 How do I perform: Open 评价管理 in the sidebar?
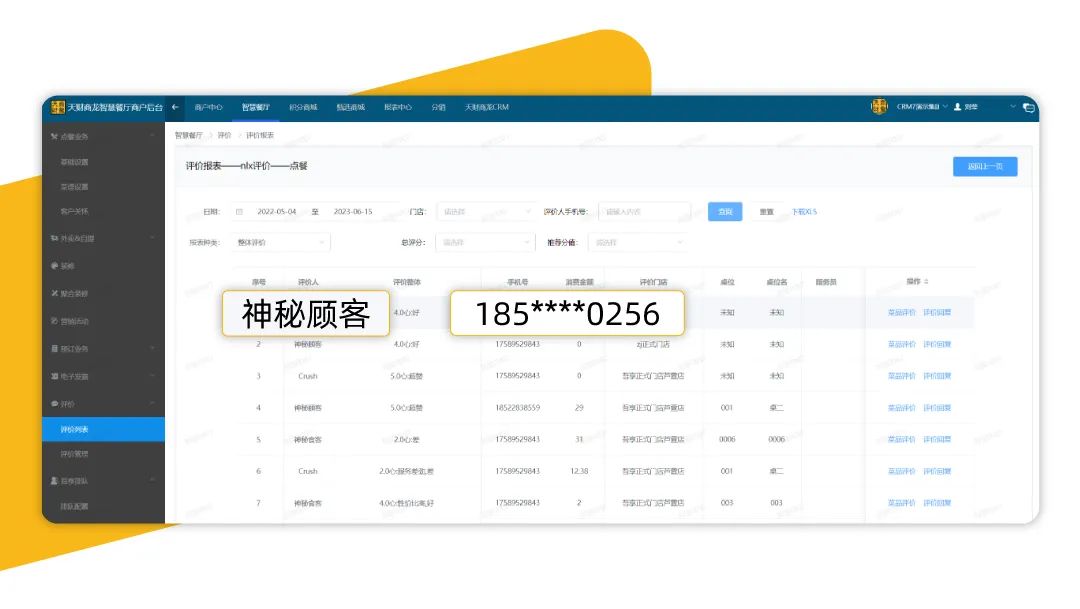pyautogui.click(x=74, y=454)
